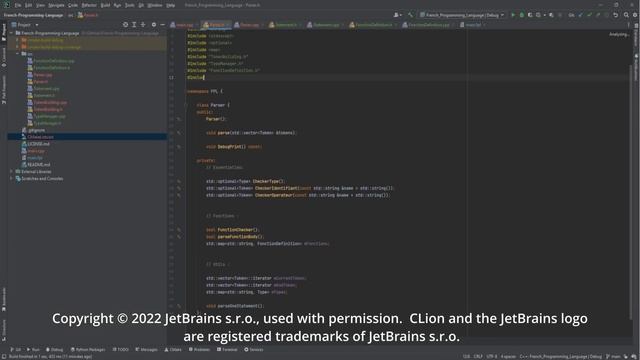This screenshot has width=640, height=360.
Task: Click Run with Coverage icon
Action: [x=530, y=15]
